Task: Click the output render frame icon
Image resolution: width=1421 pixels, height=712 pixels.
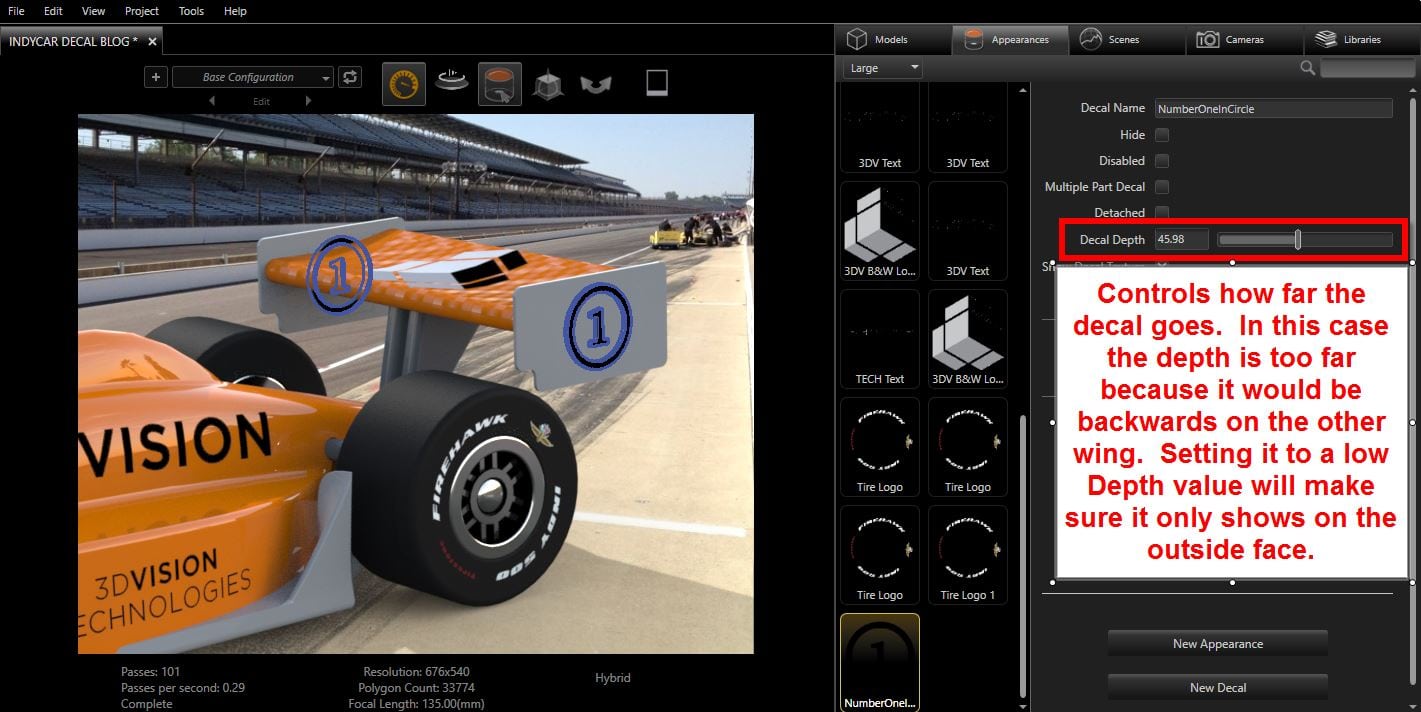Action: coord(656,83)
